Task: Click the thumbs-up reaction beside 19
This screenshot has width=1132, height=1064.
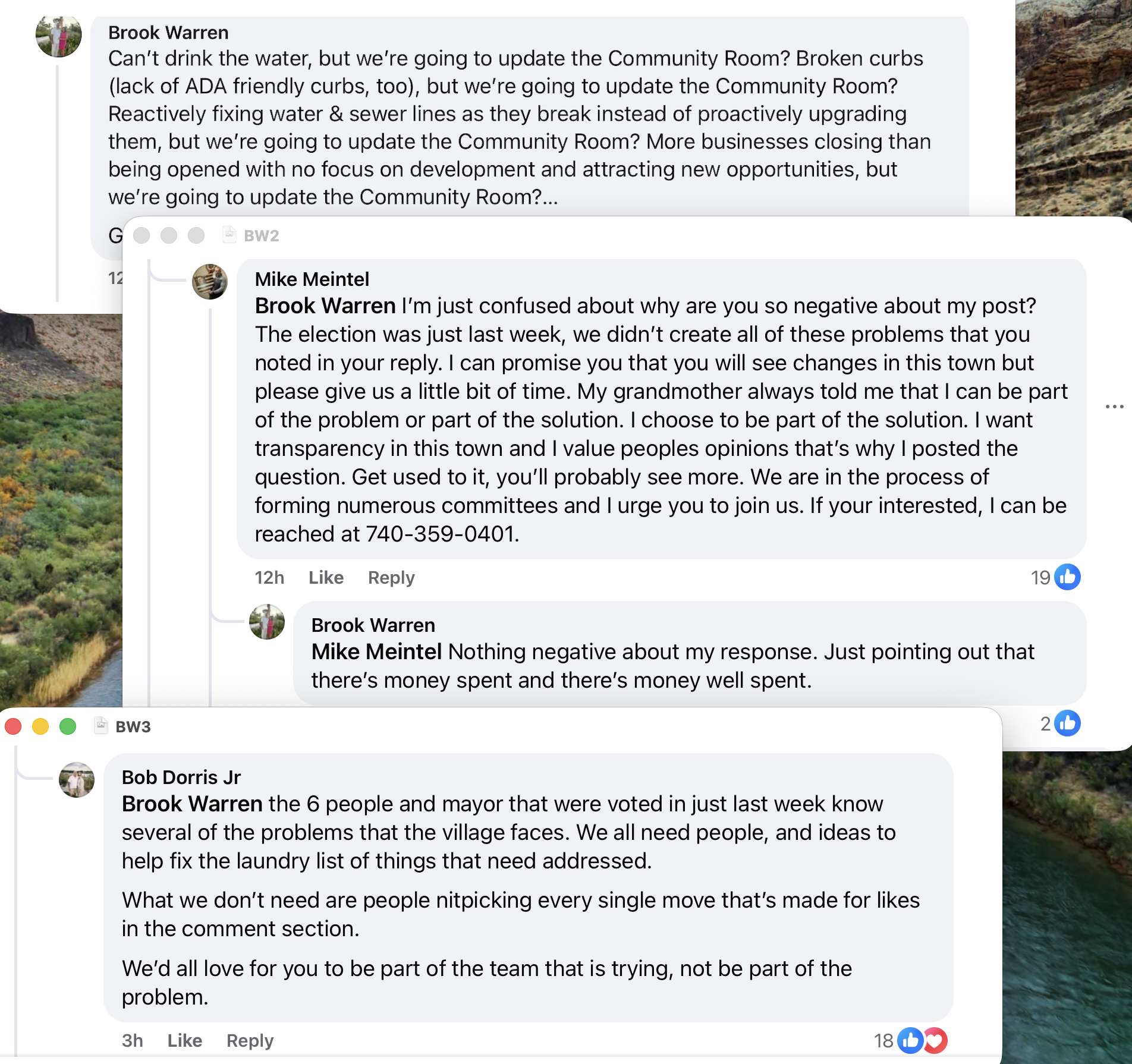Action: coord(1067,577)
